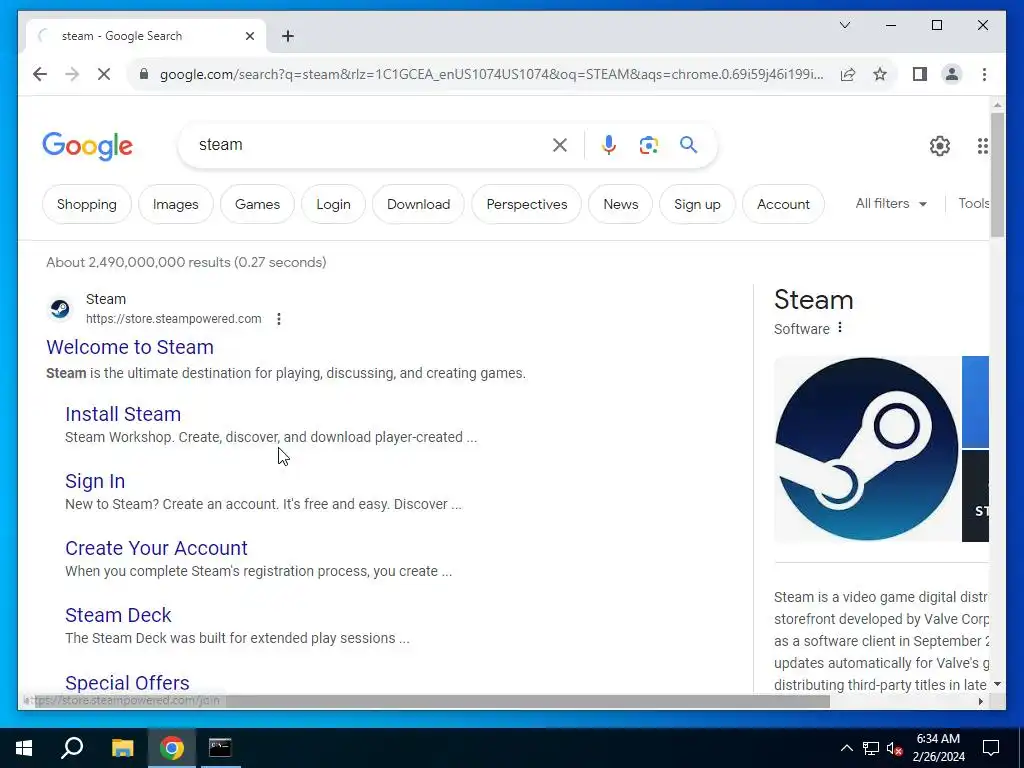Viewport: 1024px width, 768px height.
Task: Open the more options dots beside Software
Action: point(840,327)
